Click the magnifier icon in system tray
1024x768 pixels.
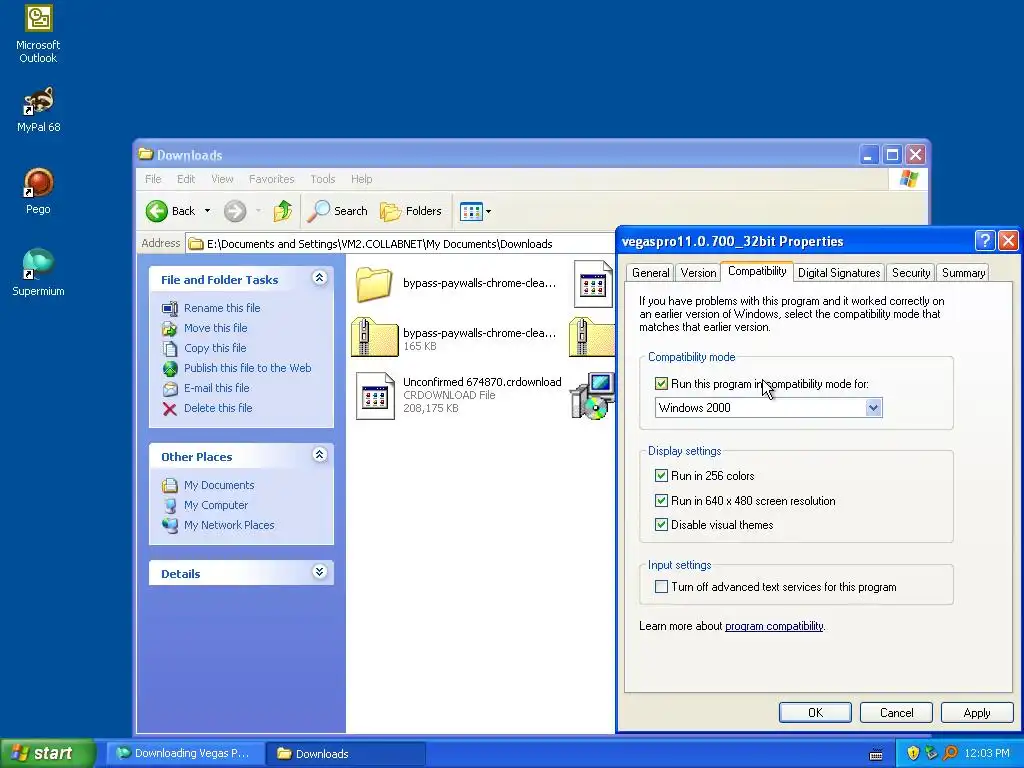950,753
